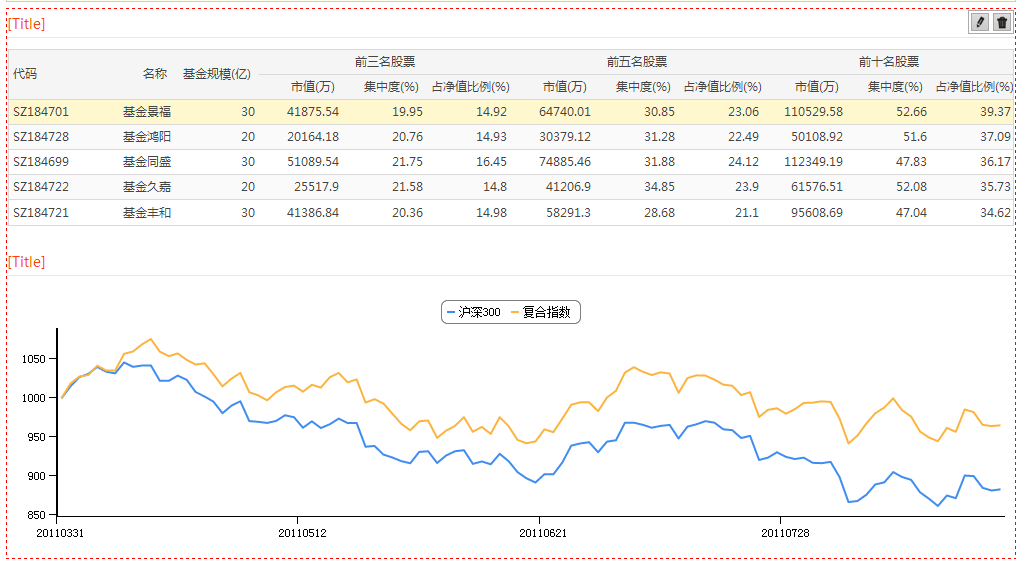The image size is (1025, 567).
Task: Select row with code SZ184701
Action: [x=41, y=112]
